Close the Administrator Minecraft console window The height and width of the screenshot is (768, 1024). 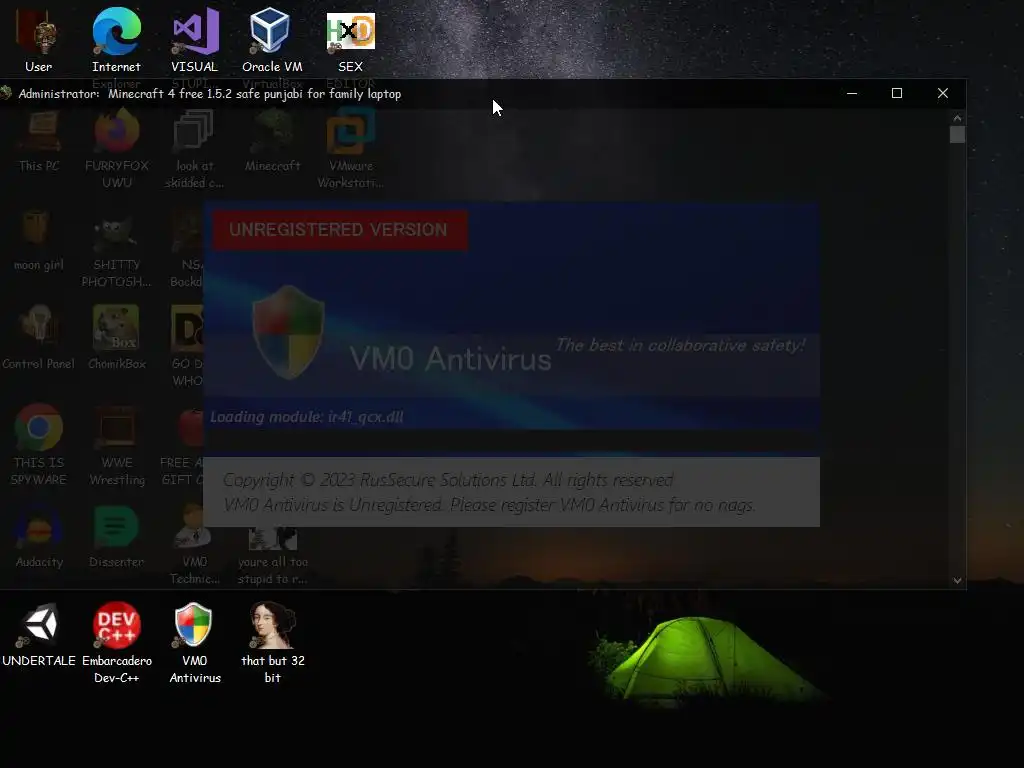tap(942, 93)
